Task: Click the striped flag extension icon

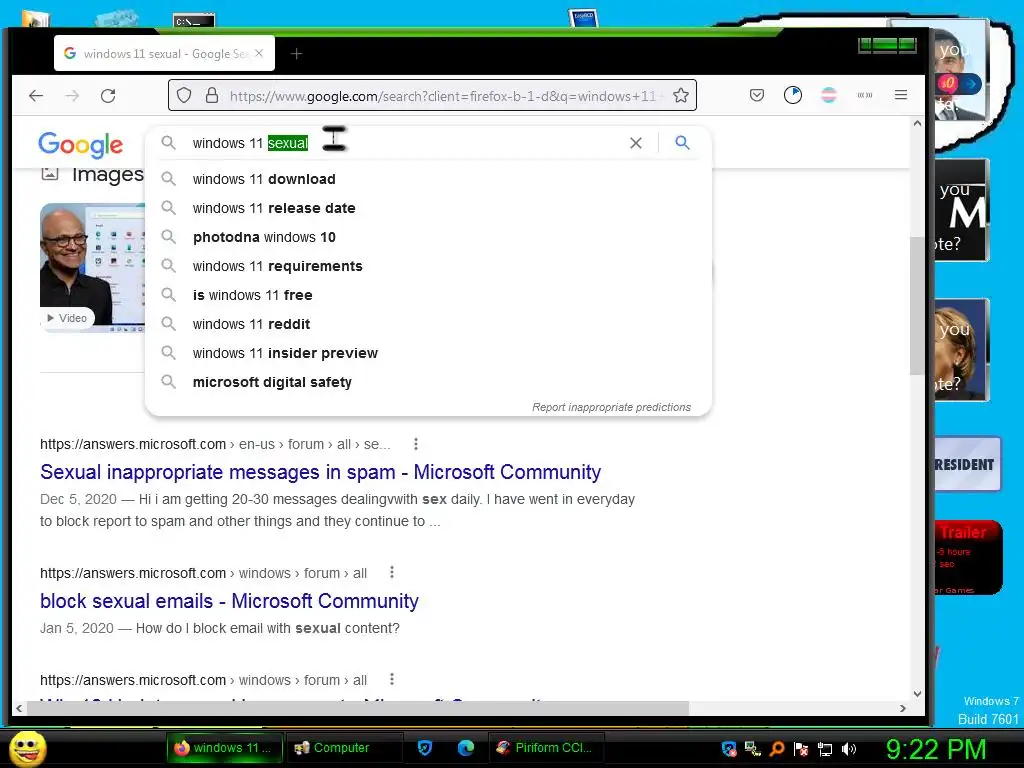Action: click(x=829, y=95)
